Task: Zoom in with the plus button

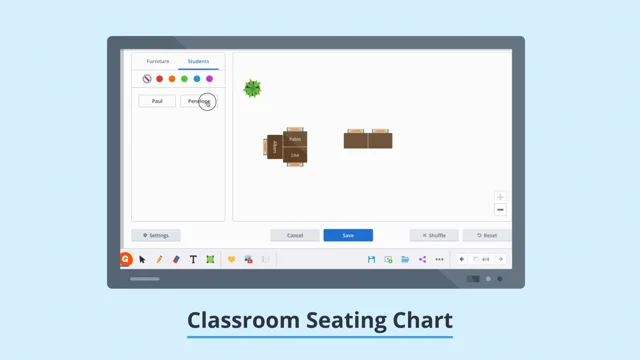Action: point(500,197)
